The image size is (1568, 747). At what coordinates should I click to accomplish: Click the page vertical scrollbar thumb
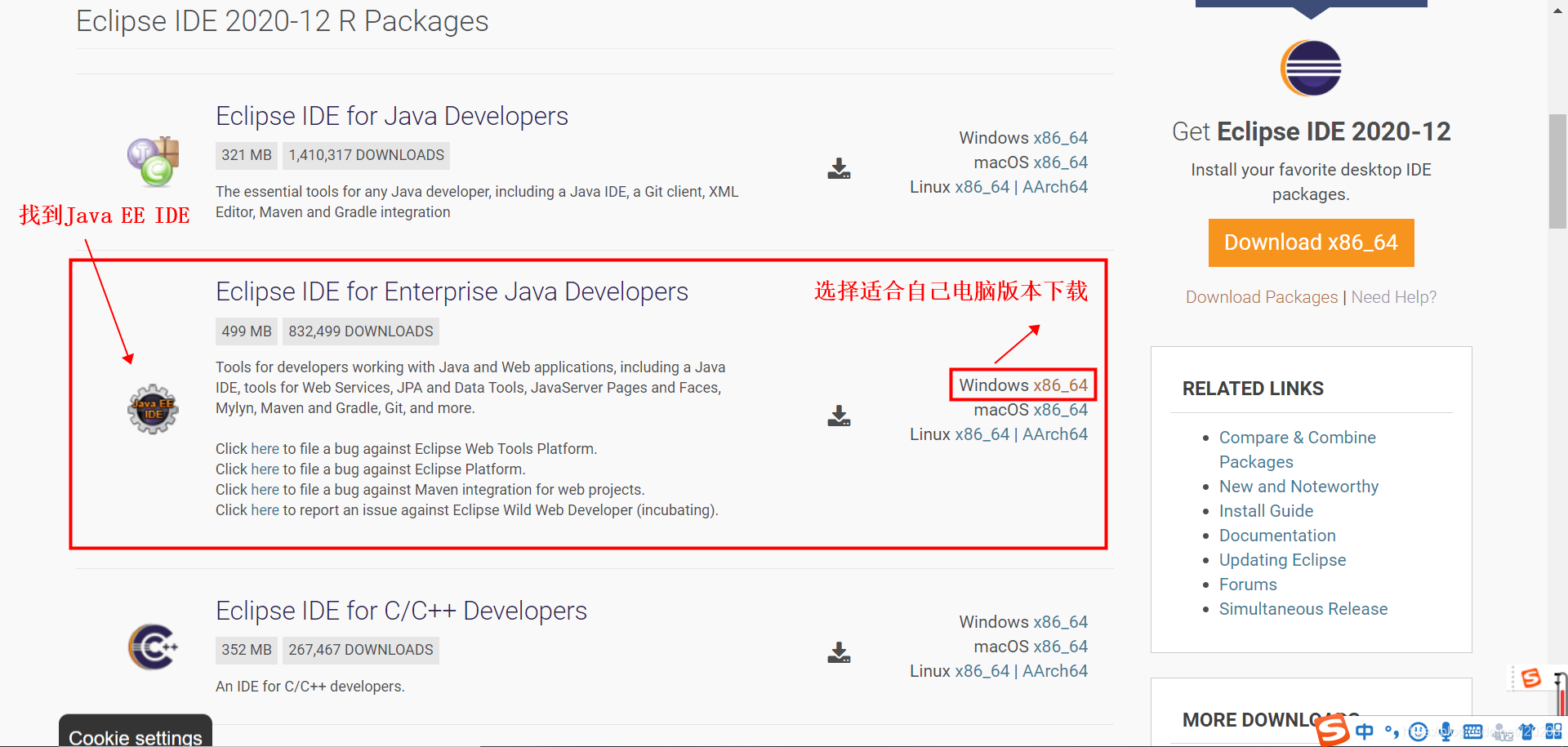(x=1557, y=171)
